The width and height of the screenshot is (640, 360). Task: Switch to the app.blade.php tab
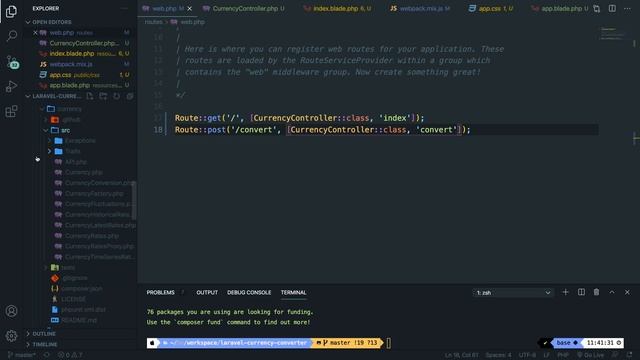(561, 9)
